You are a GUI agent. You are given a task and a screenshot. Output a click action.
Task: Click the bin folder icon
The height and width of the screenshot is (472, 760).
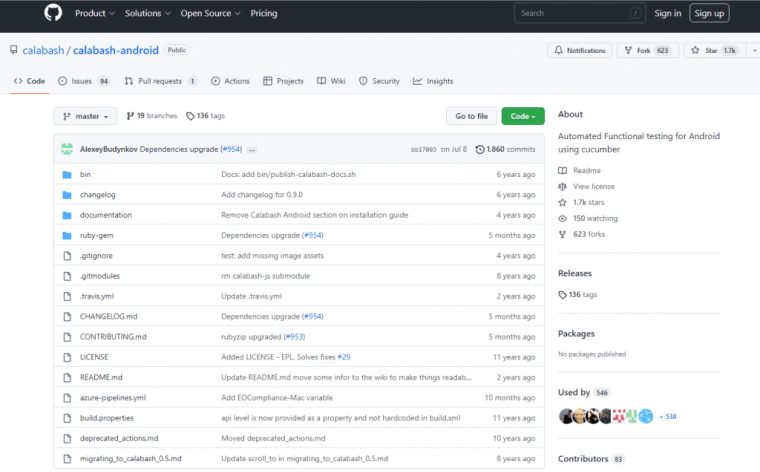coord(67,174)
